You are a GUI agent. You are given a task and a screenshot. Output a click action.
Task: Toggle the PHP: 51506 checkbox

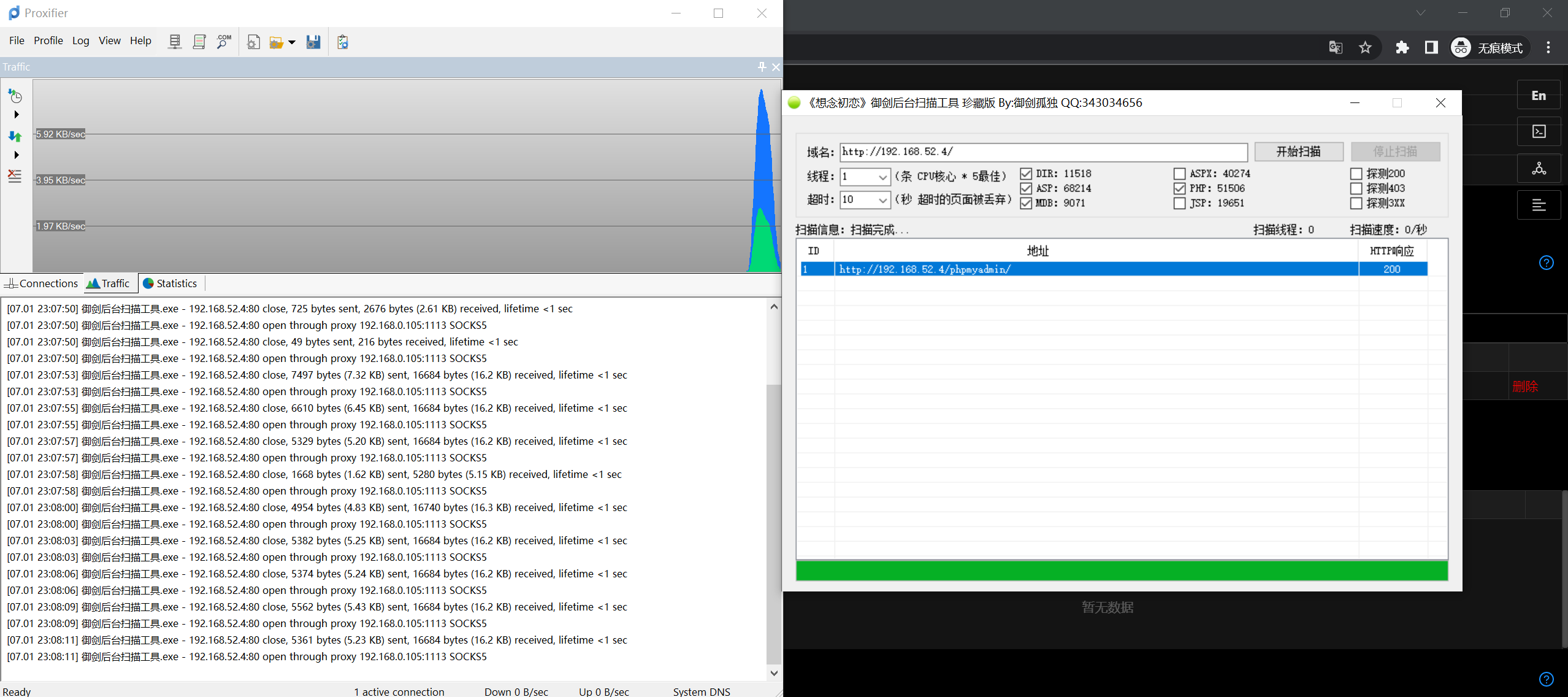pos(1179,188)
